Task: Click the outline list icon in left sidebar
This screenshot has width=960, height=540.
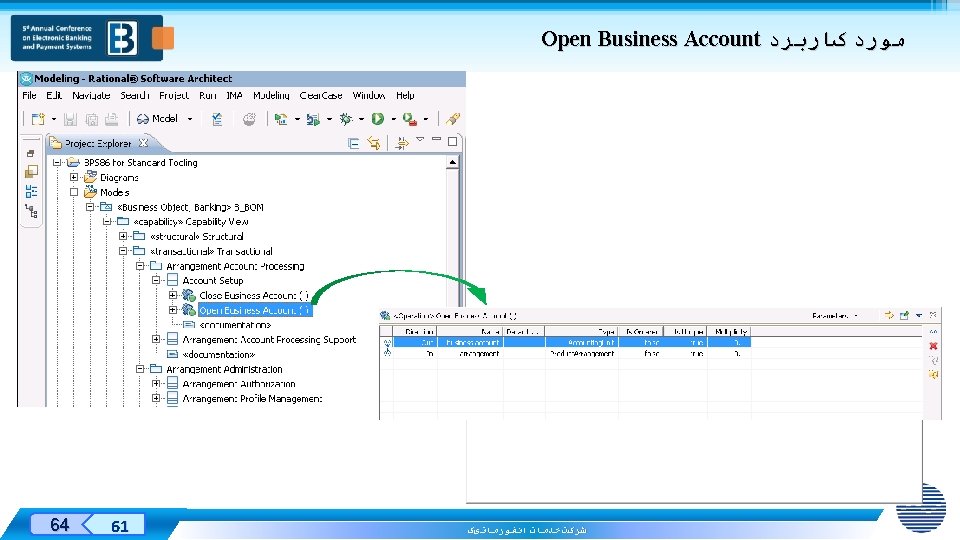Action: (x=31, y=192)
